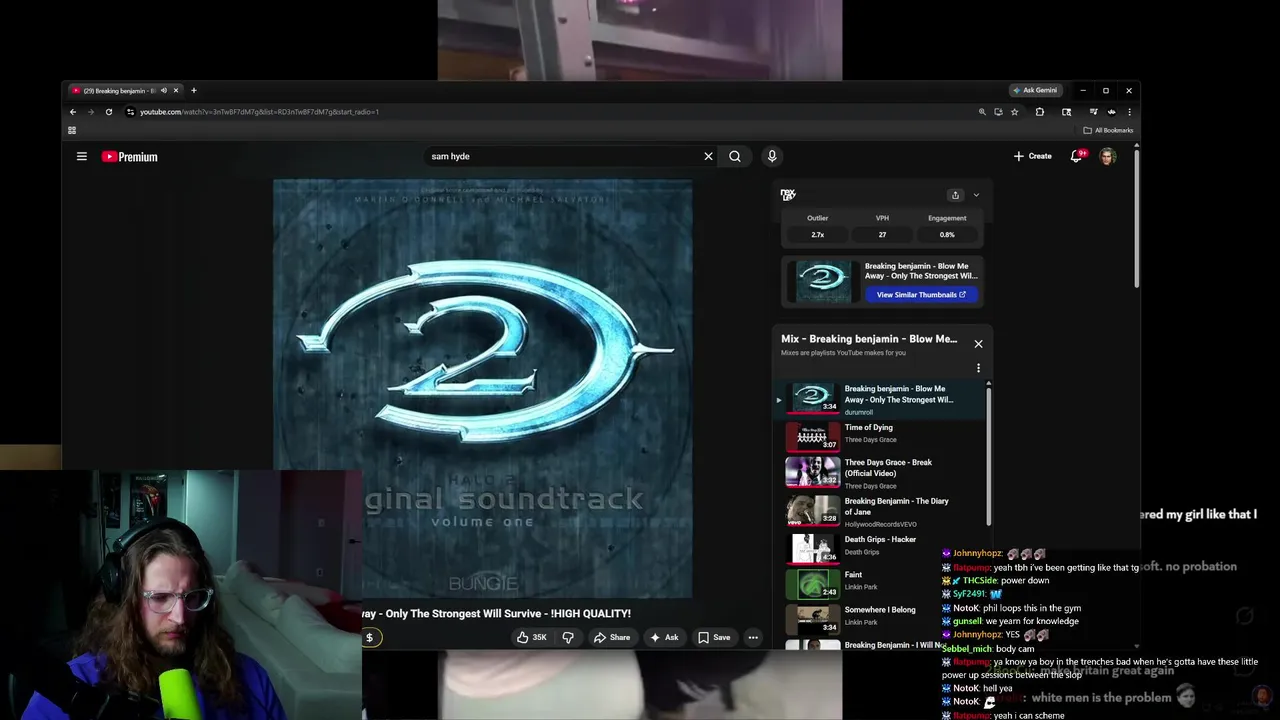Play 'Death Grips - Hacker' from the mix

pyautogui.click(x=882, y=547)
